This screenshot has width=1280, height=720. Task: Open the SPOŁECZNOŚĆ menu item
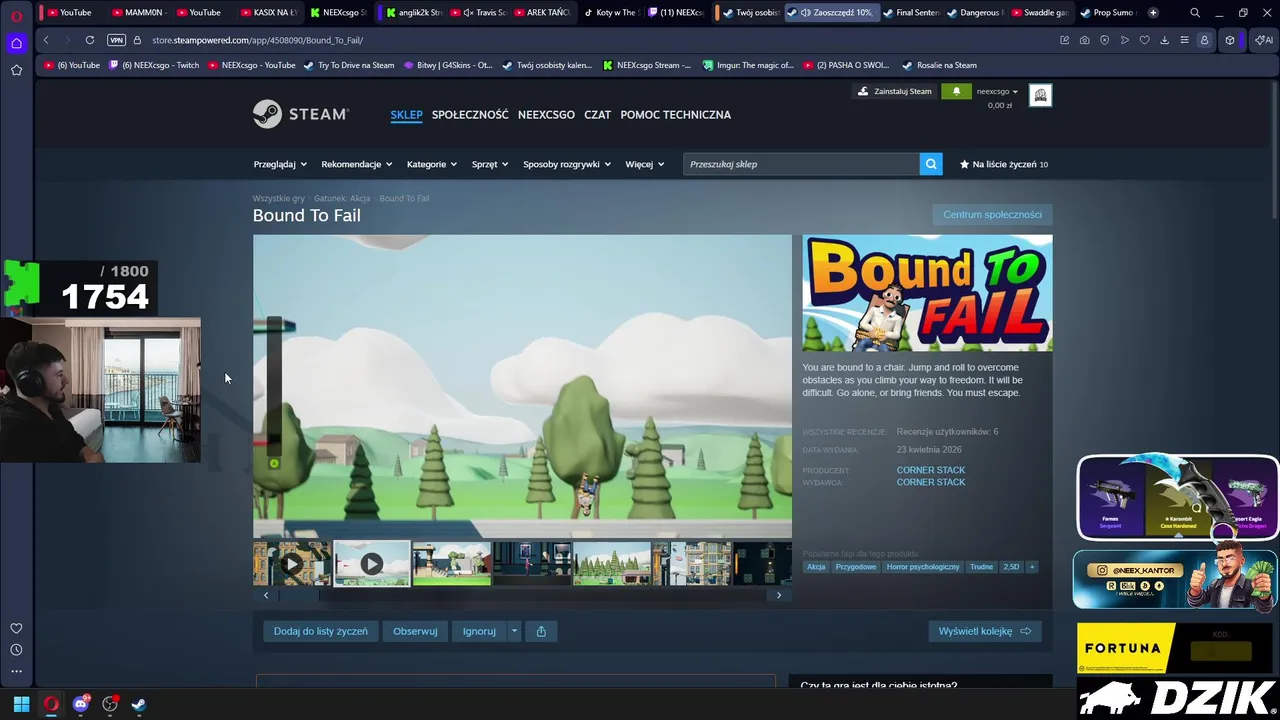click(470, 115)
